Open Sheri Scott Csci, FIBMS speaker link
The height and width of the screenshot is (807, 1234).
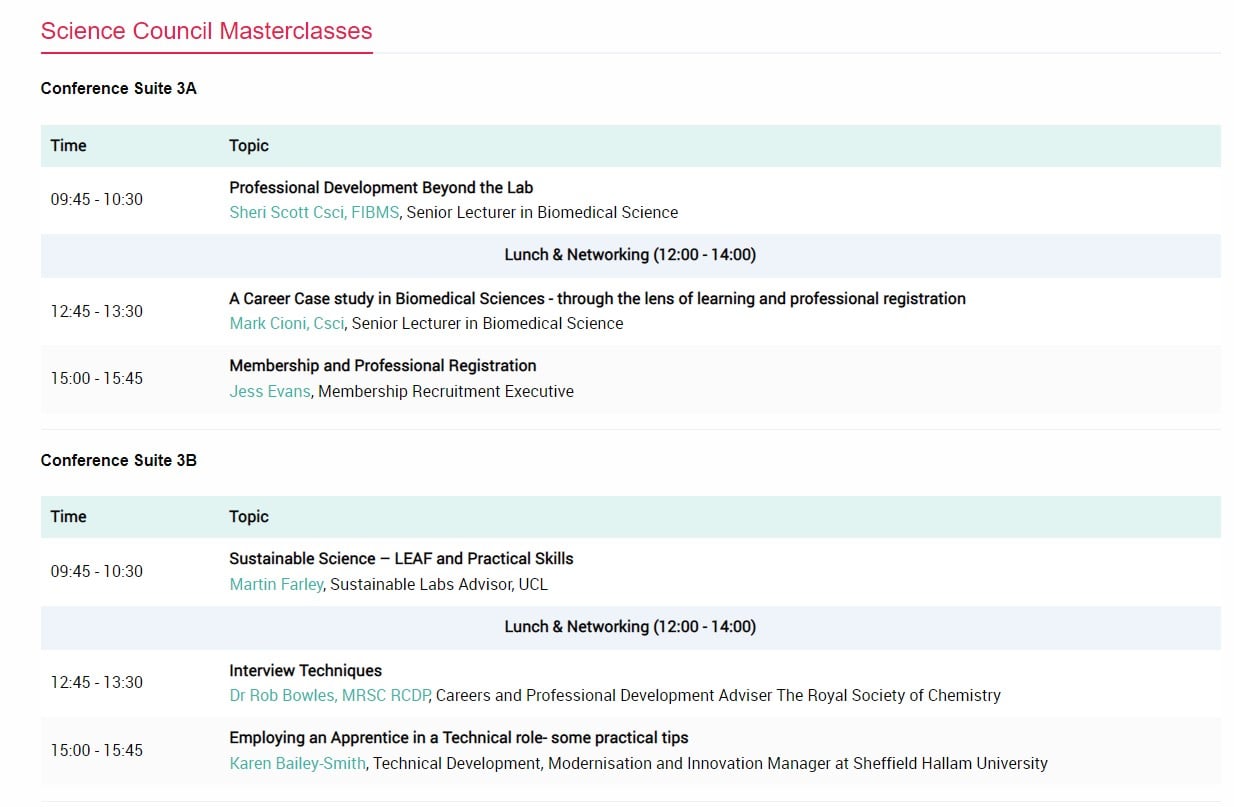point(314,212)
